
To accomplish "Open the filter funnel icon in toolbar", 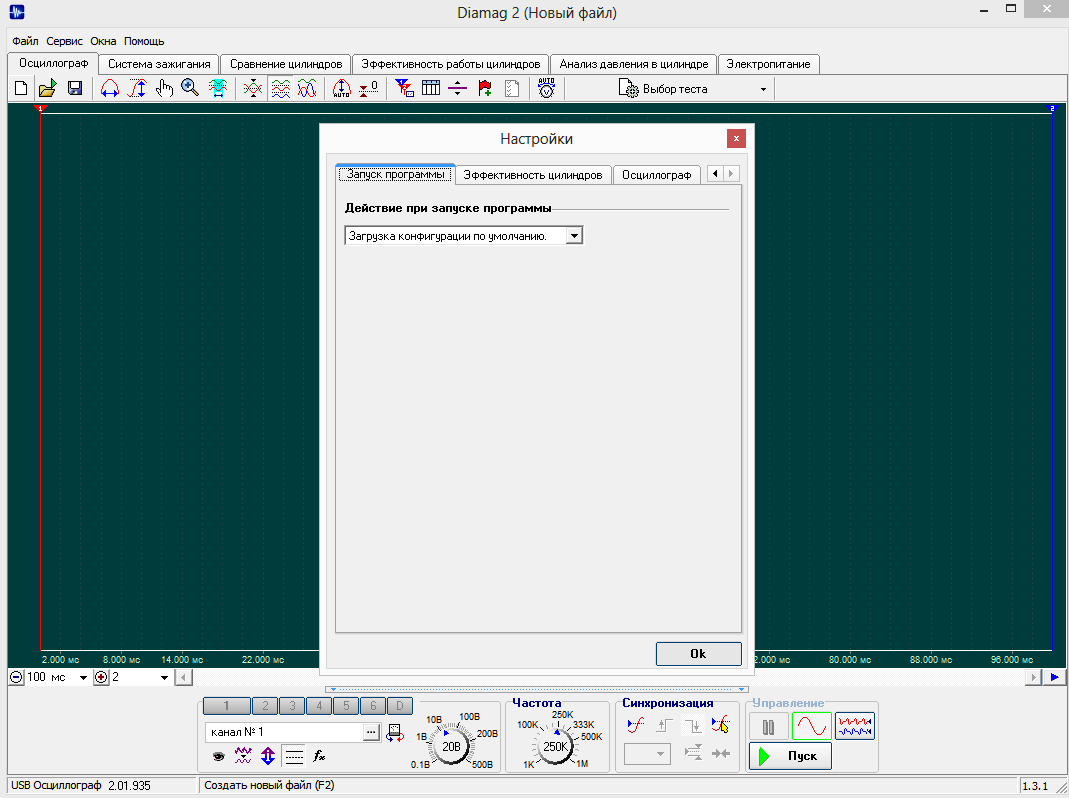I will (404, 88).
